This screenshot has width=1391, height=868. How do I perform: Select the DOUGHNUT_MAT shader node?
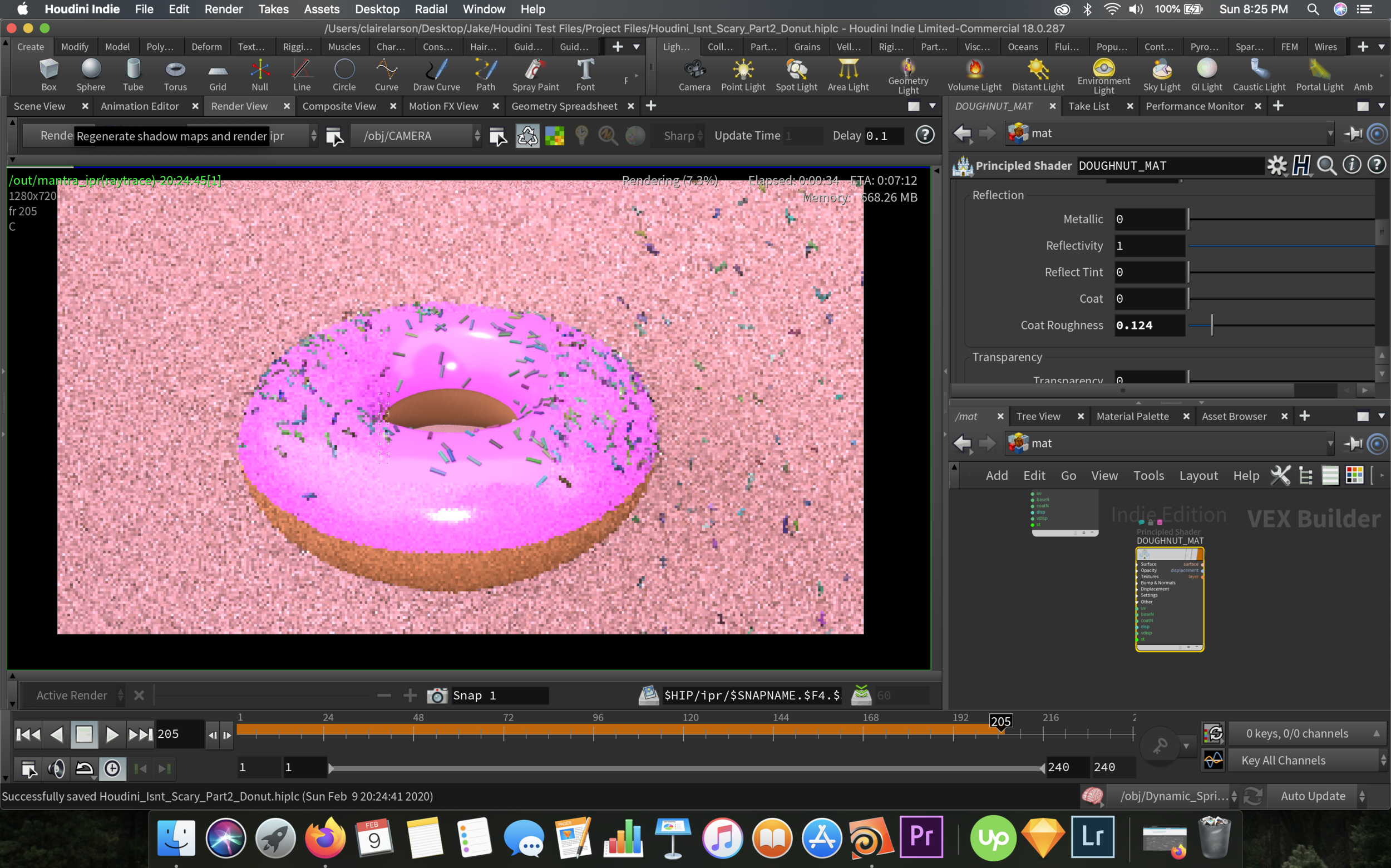(x=1170, y=599)
